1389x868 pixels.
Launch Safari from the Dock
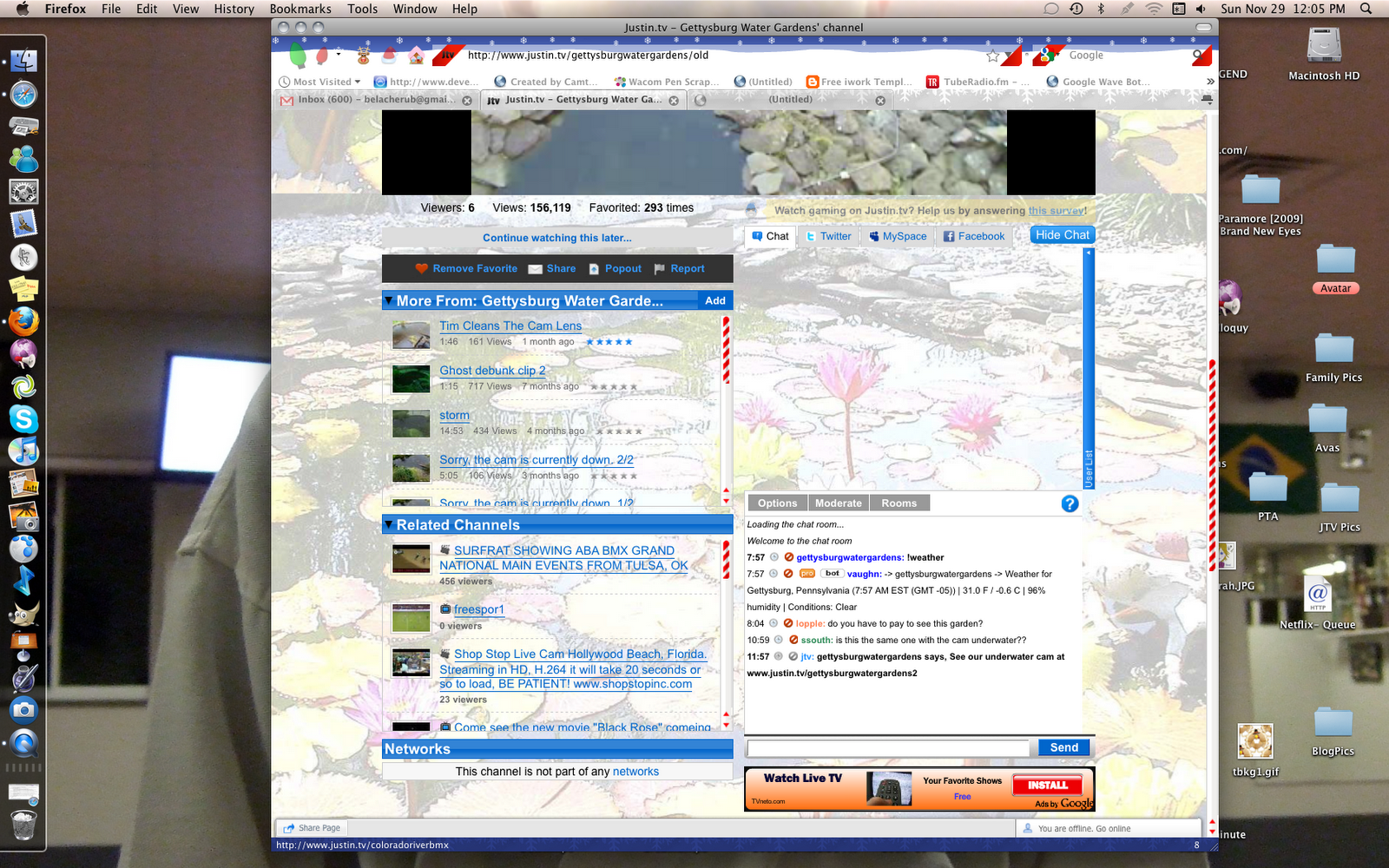point(23,95)
